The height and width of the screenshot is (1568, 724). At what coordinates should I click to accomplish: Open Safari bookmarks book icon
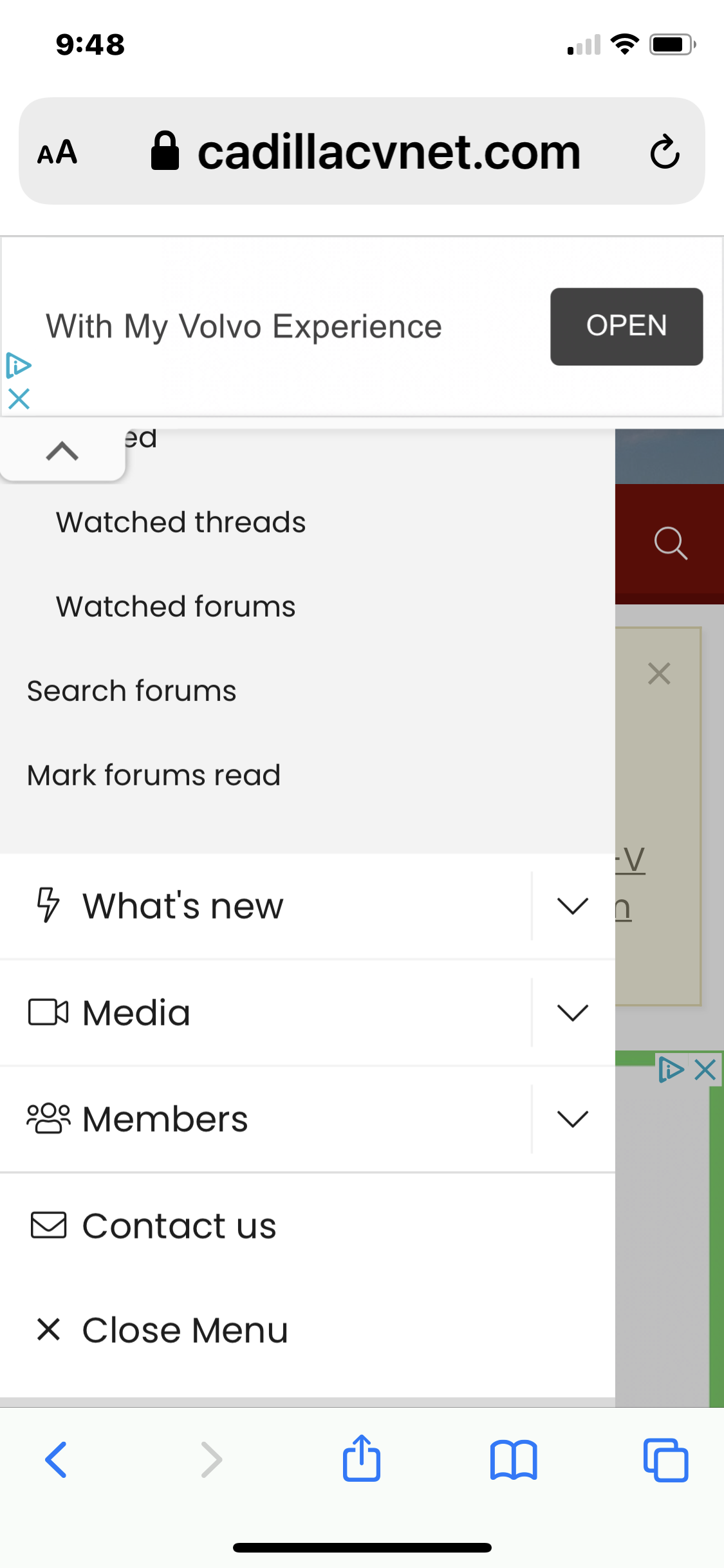513,1460
